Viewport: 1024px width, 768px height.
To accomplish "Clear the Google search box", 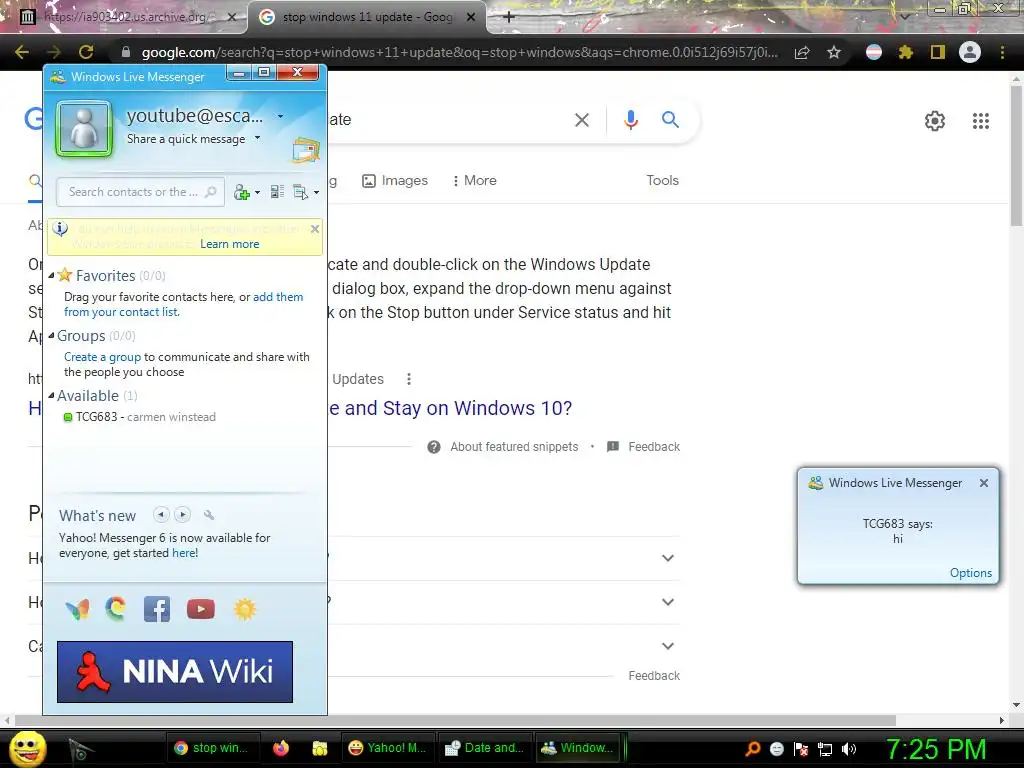I will pyautogui.click(x=581, y=120).
